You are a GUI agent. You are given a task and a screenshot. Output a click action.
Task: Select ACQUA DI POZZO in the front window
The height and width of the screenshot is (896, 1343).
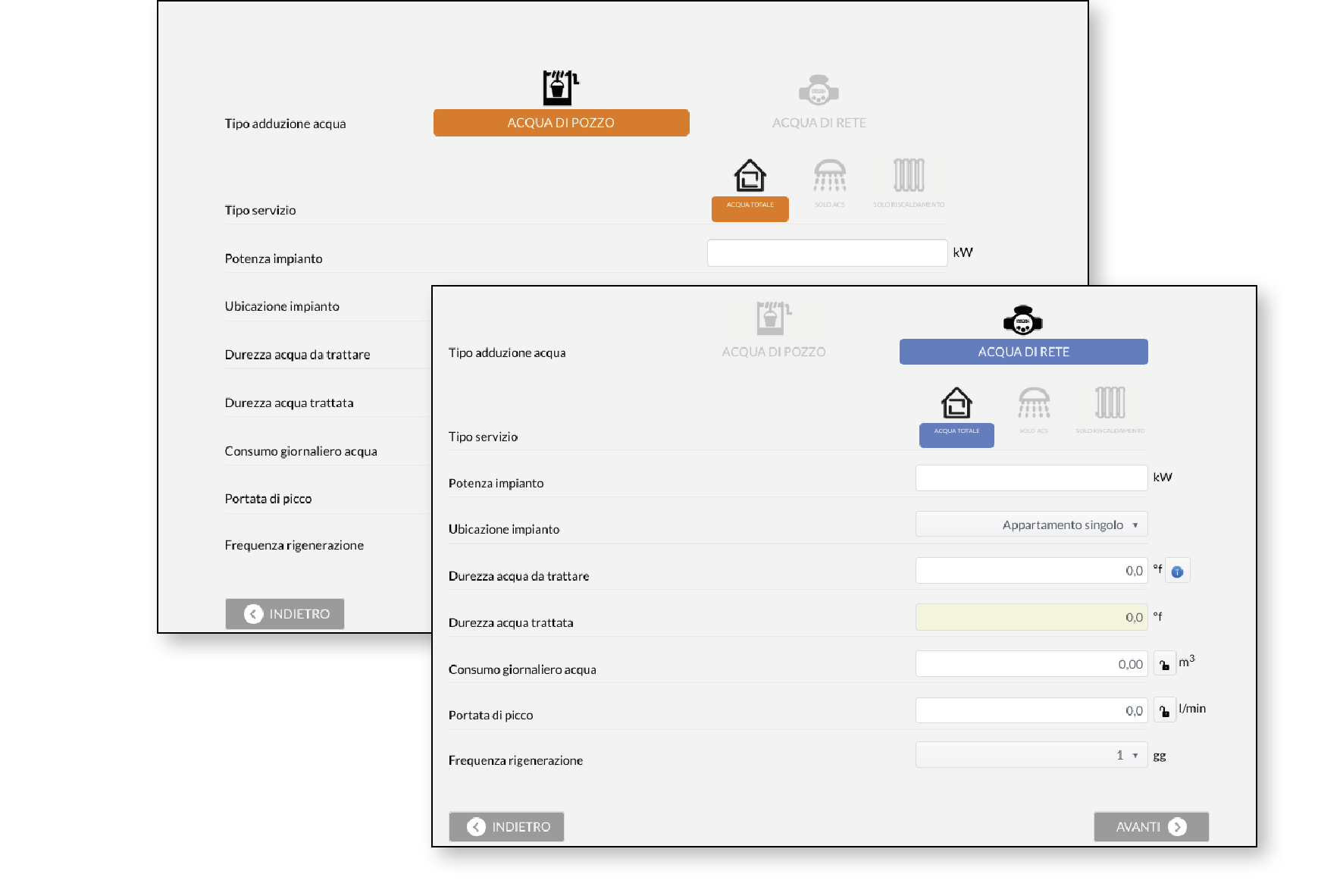pos(774,352)
